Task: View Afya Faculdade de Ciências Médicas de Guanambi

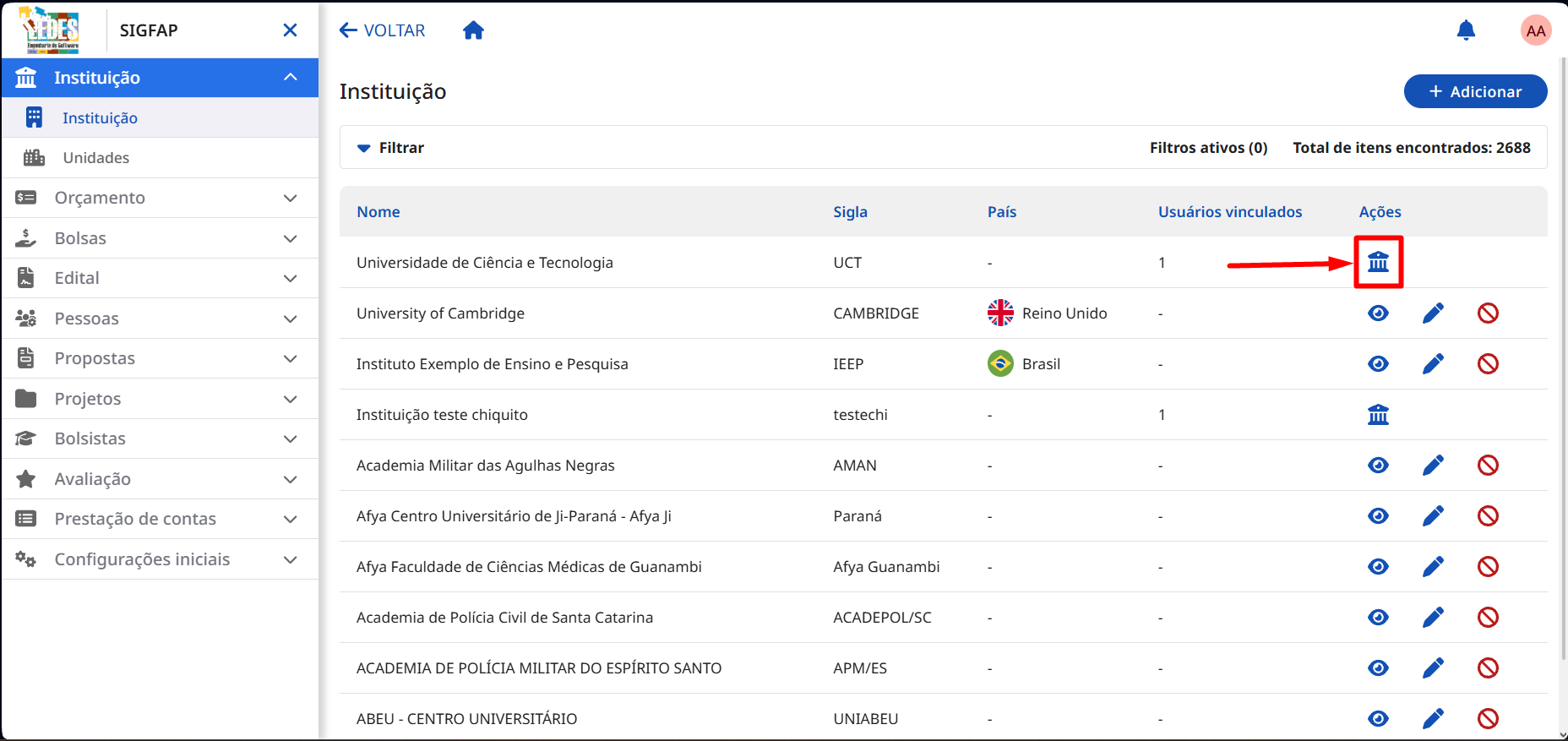Action: click(1378, 567)
